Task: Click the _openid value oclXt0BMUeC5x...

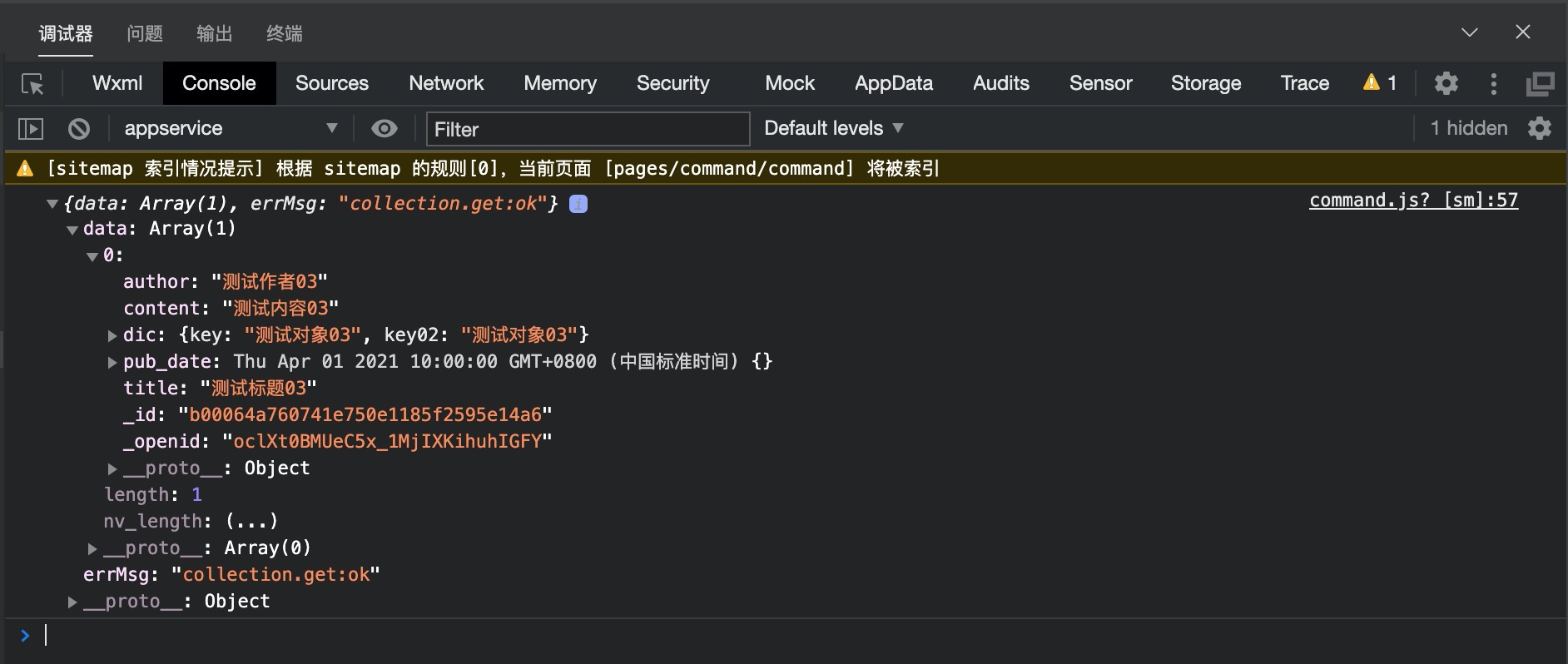Action: point(387,442)
